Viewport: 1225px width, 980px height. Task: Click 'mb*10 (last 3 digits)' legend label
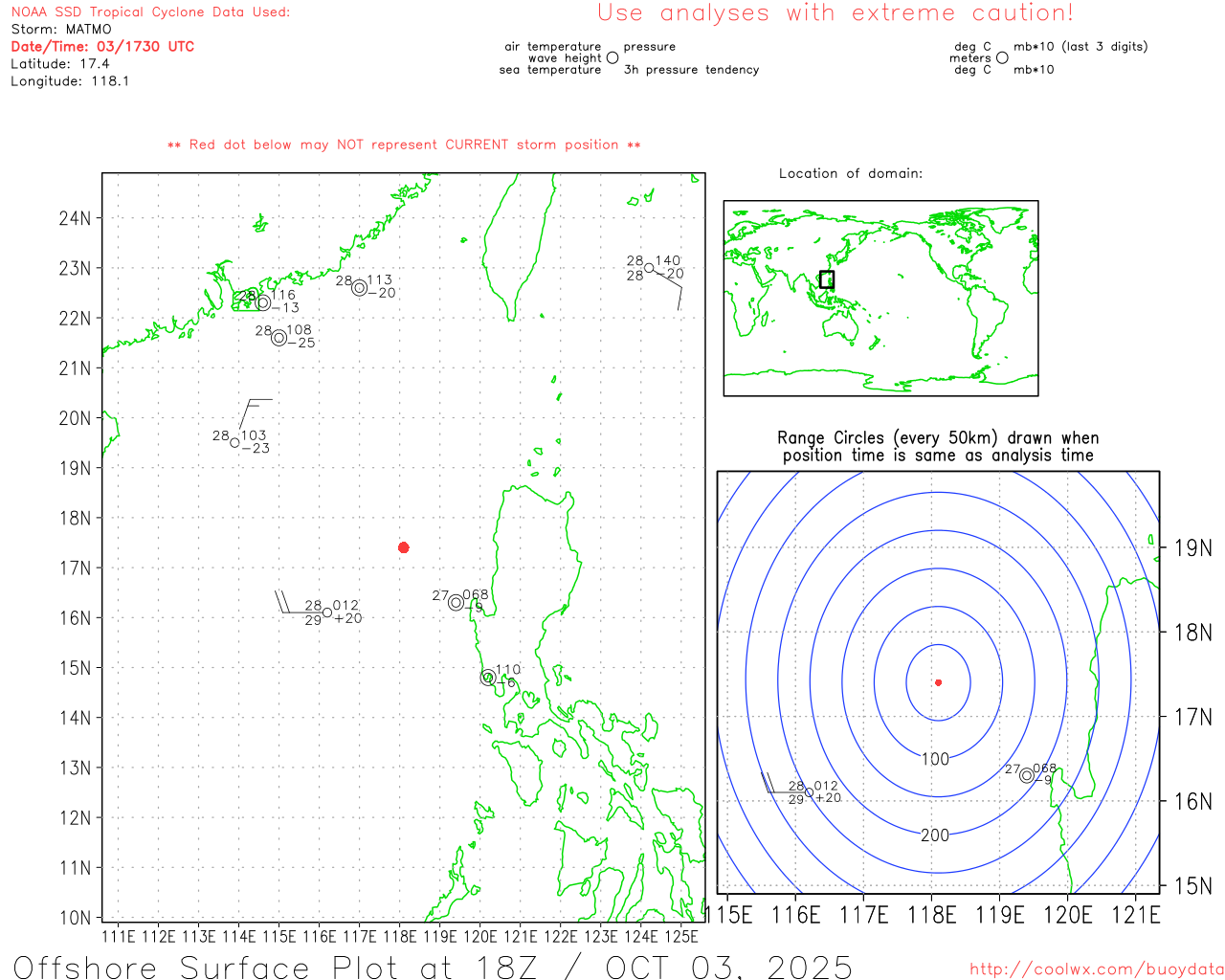click(1080, 47)
